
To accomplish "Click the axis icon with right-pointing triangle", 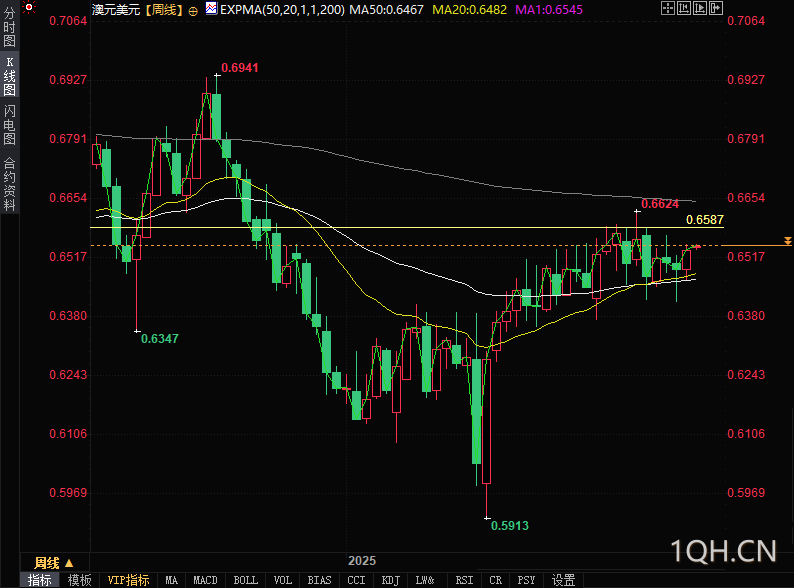I will [x=700, y=8].
